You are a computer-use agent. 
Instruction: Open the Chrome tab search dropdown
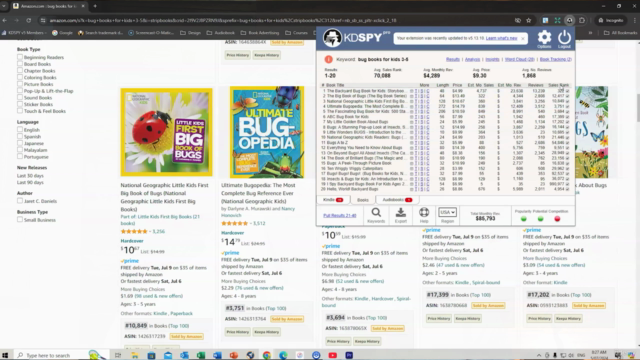4,6
